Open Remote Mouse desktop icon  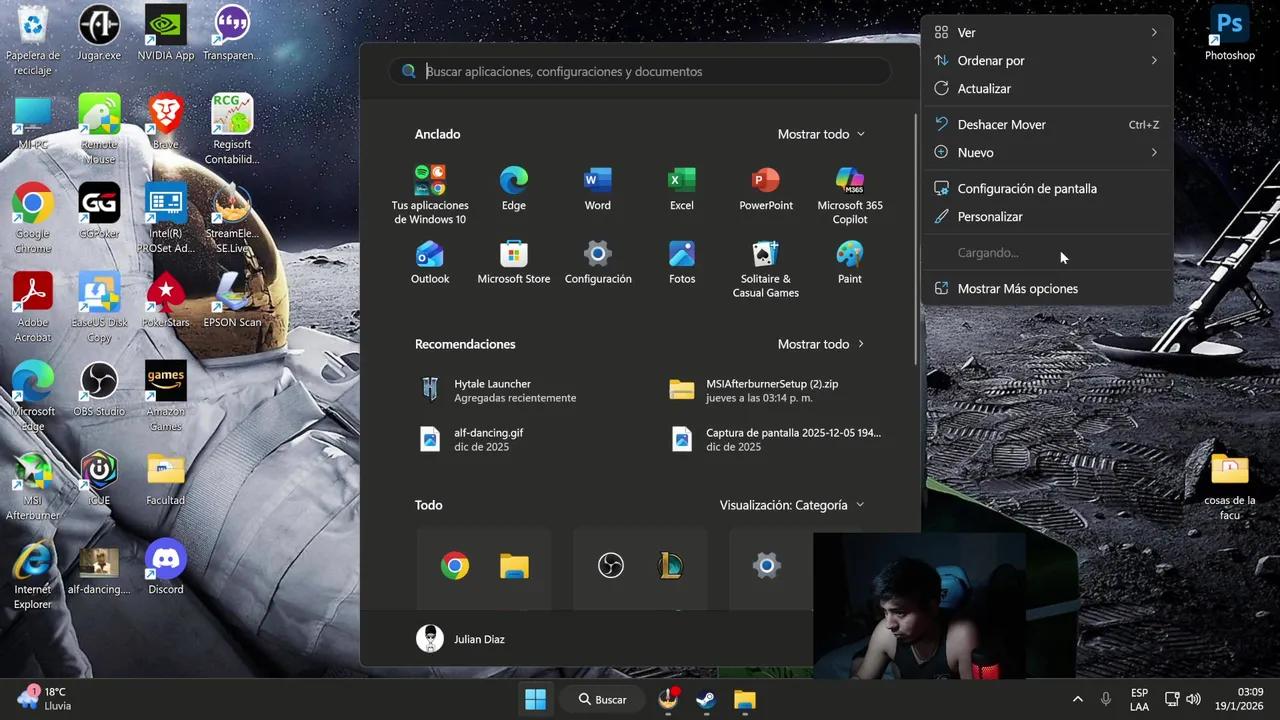tap(99, 129)
